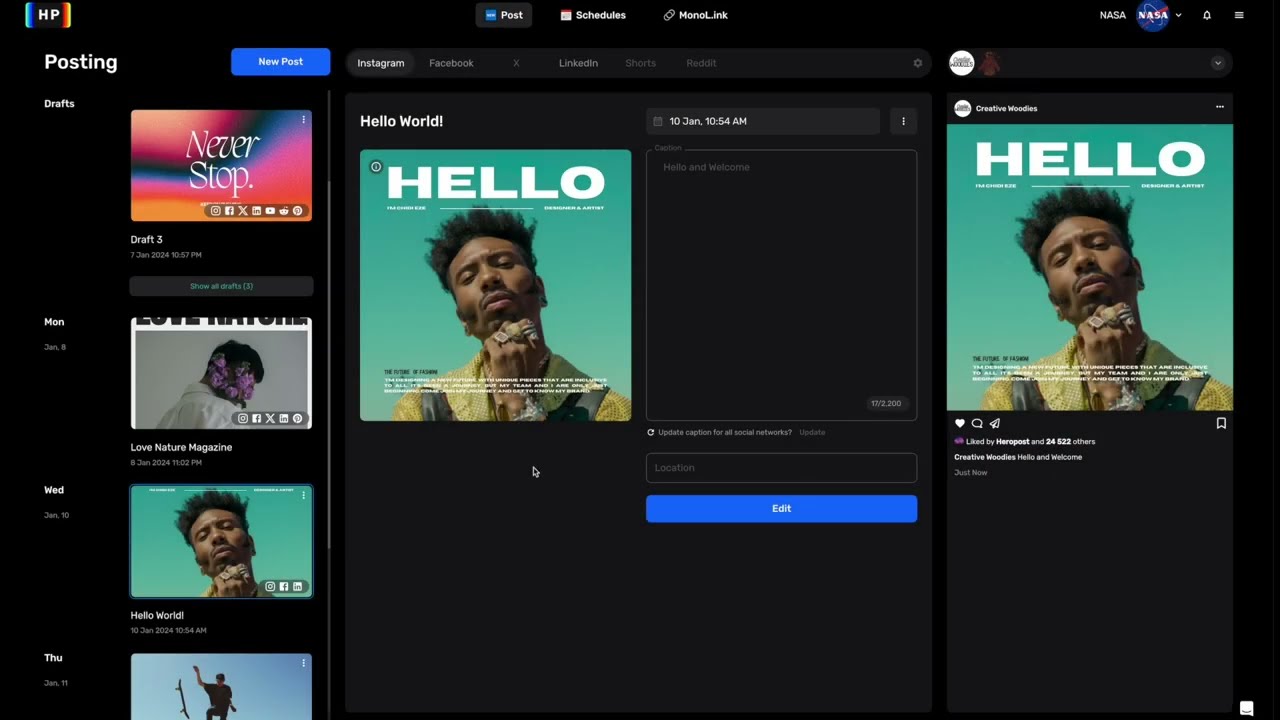Open the three-dot menu in Instagram preview header
Viewport: 1280px width, 720px height.
tap(1220, 107)
